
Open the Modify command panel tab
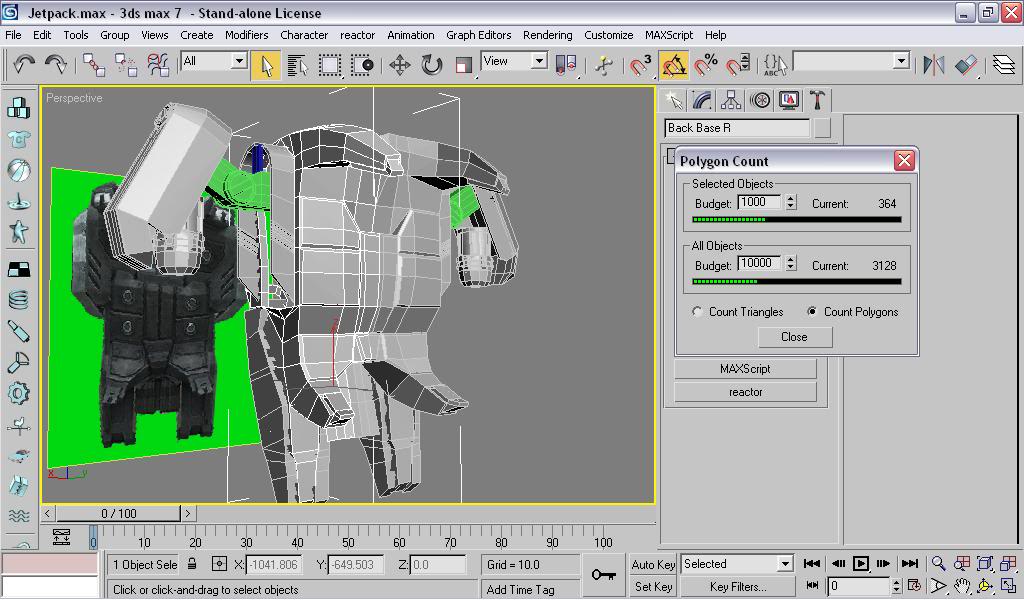pos(702,100)
